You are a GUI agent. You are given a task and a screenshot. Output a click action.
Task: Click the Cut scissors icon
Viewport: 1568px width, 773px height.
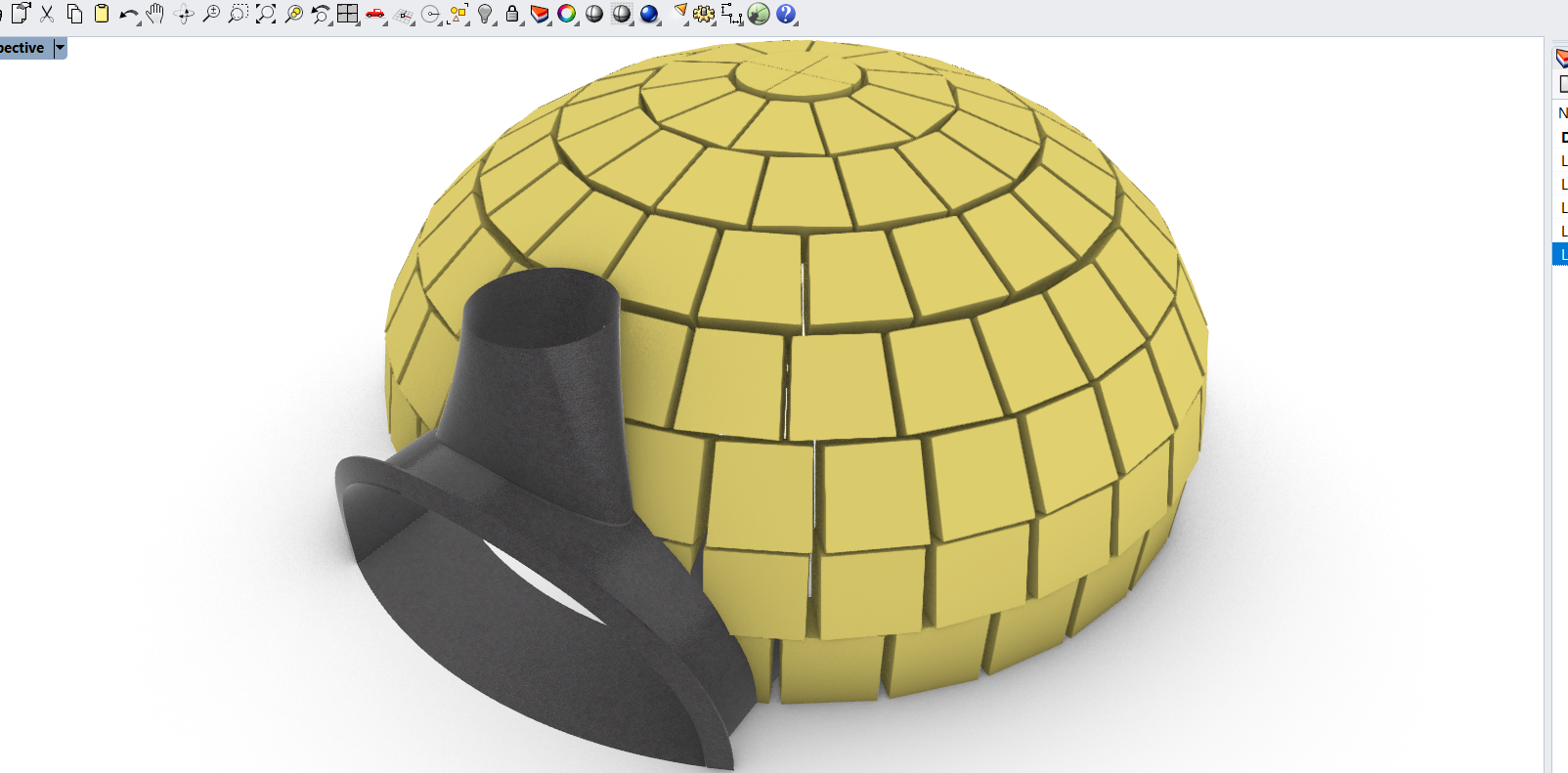pyautogui.click(x=47, y=14)
